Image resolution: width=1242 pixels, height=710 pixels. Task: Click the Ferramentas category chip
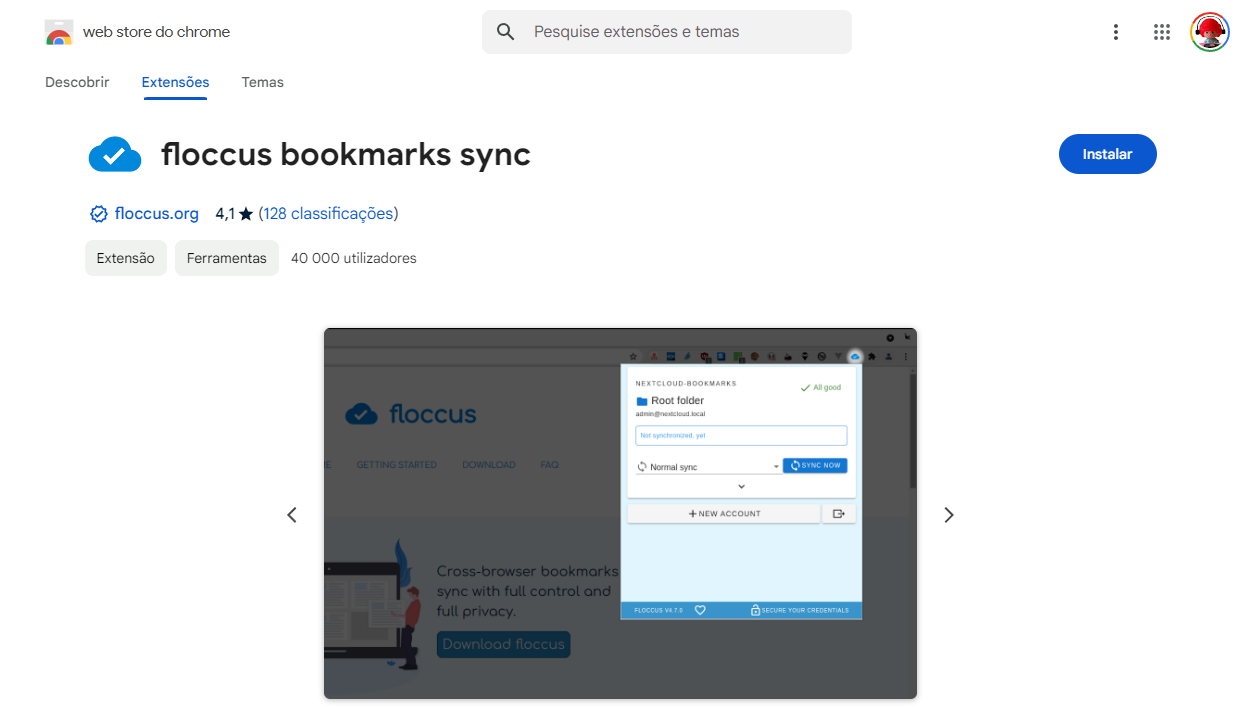tap(227, 258)
